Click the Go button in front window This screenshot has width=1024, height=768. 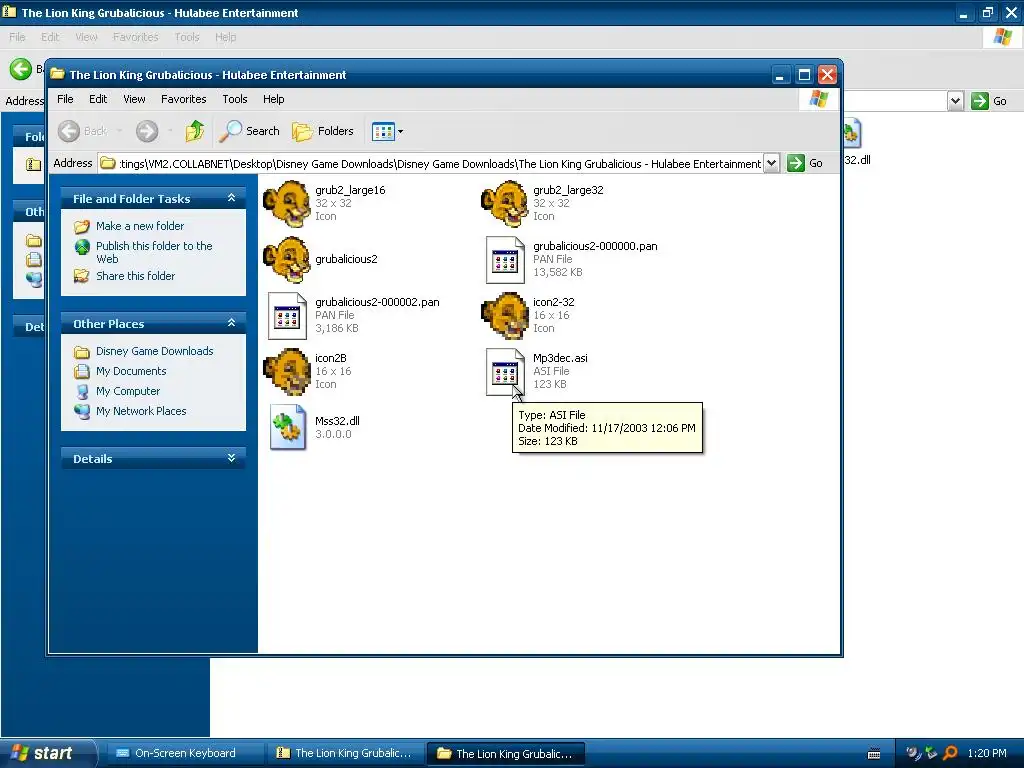click(805, 163)
